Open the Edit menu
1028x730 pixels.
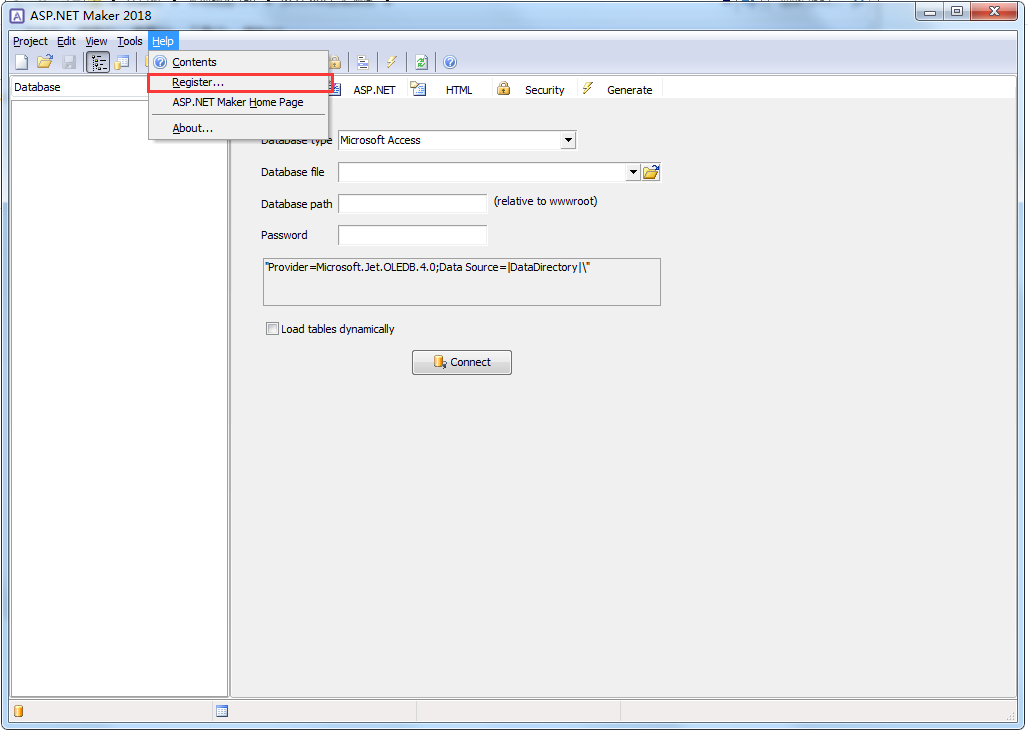click(x=66, y=41)
